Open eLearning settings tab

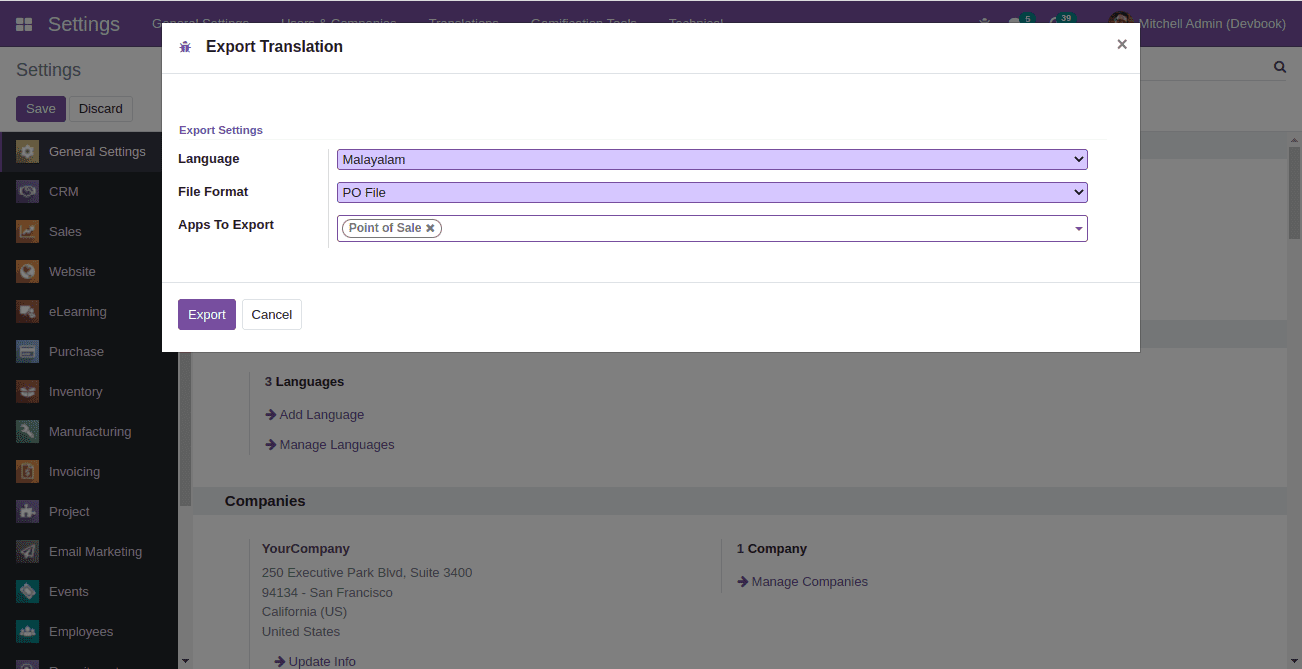tap(89, 312)
